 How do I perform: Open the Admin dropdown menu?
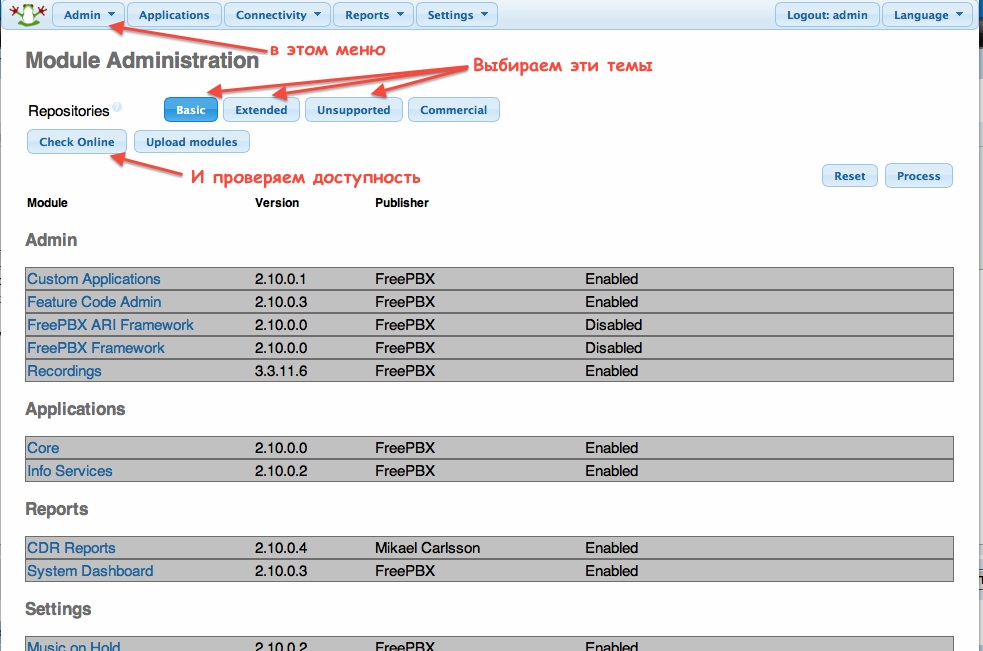pos(88,15)
